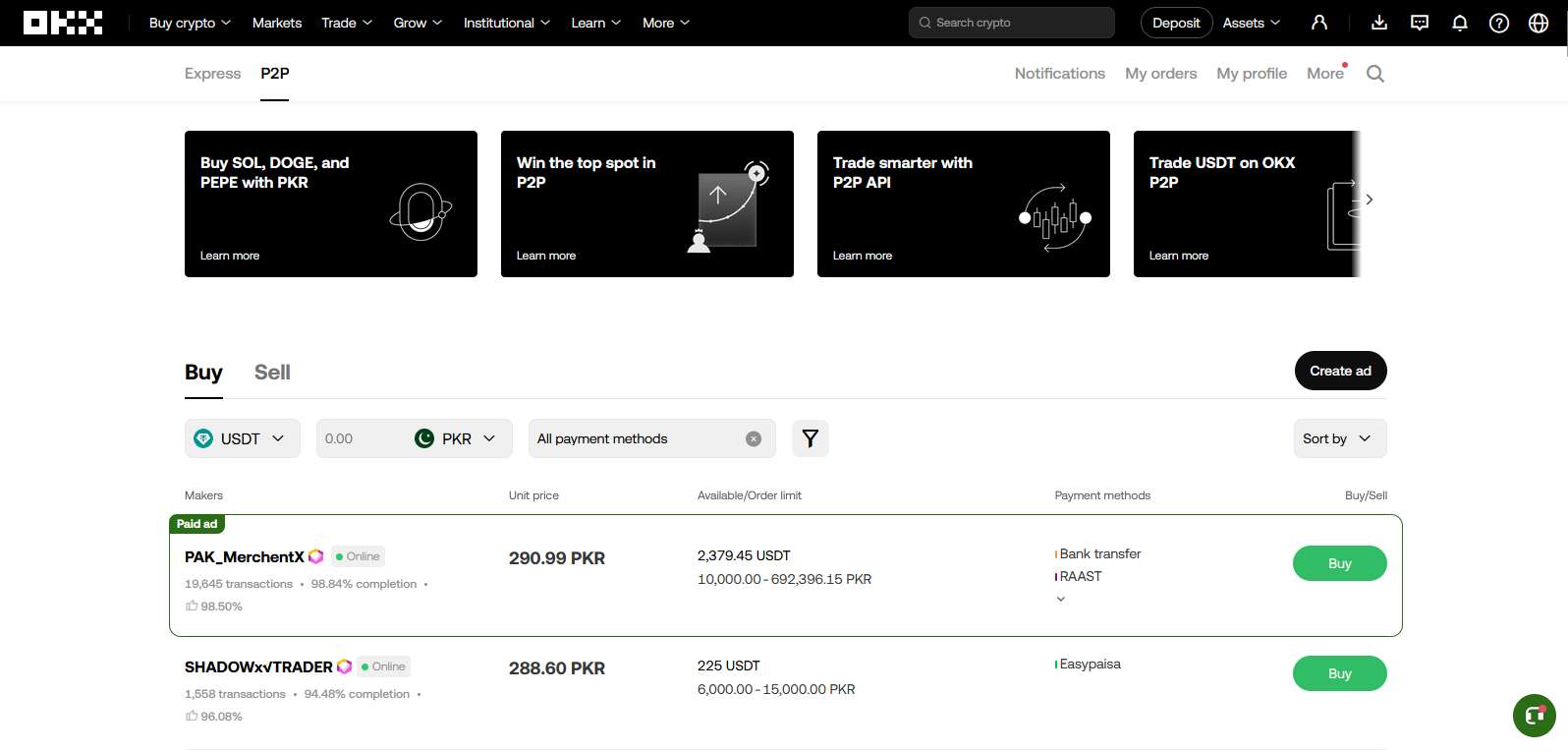Screen dimensions: 1568x752
Task: Advance the banner carousel with right arrow
Action: click(1370, 200)
